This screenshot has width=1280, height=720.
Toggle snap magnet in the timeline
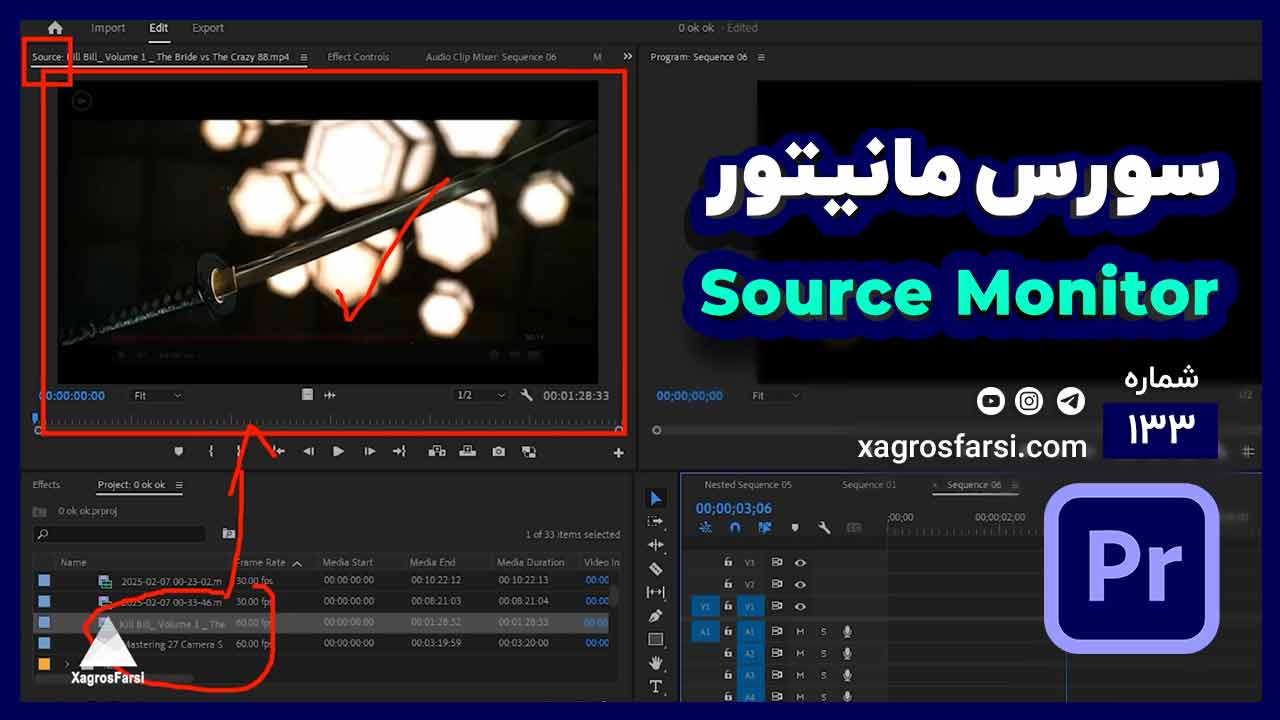[735, 528]
